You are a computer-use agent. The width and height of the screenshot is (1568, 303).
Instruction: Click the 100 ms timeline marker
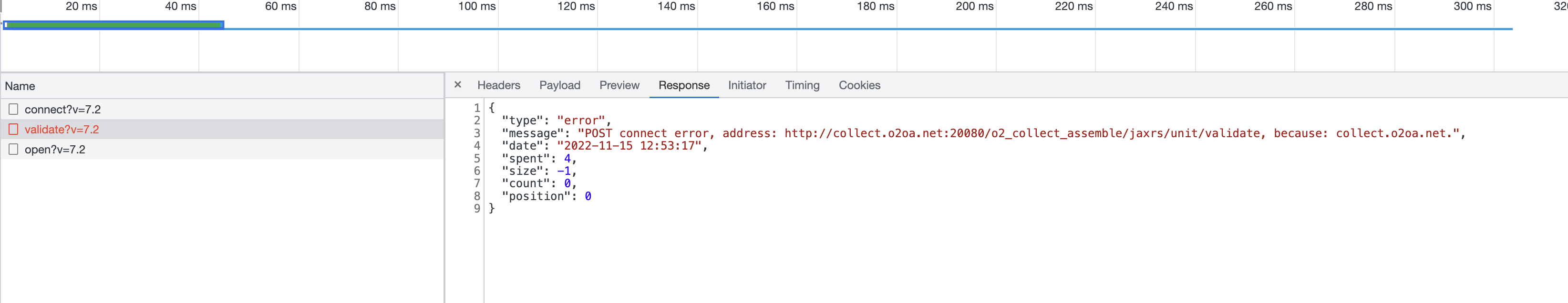point(476,7)
